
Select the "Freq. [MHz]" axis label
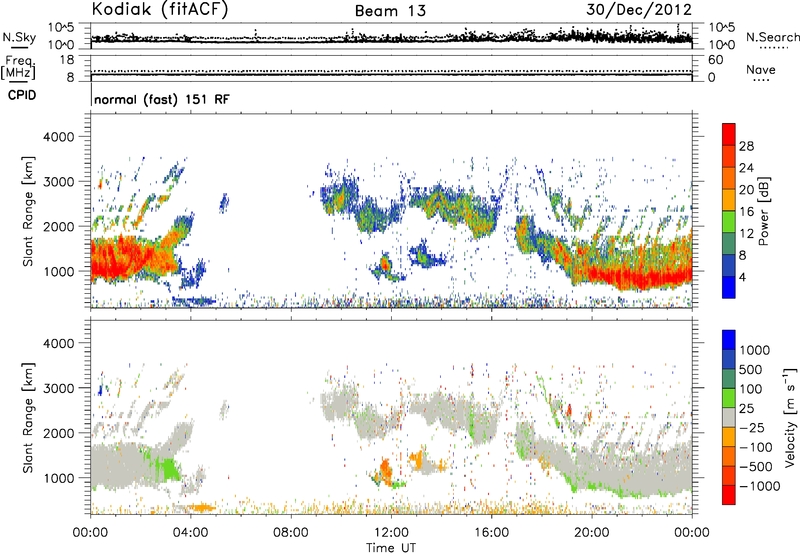click(x=18, y=68)
